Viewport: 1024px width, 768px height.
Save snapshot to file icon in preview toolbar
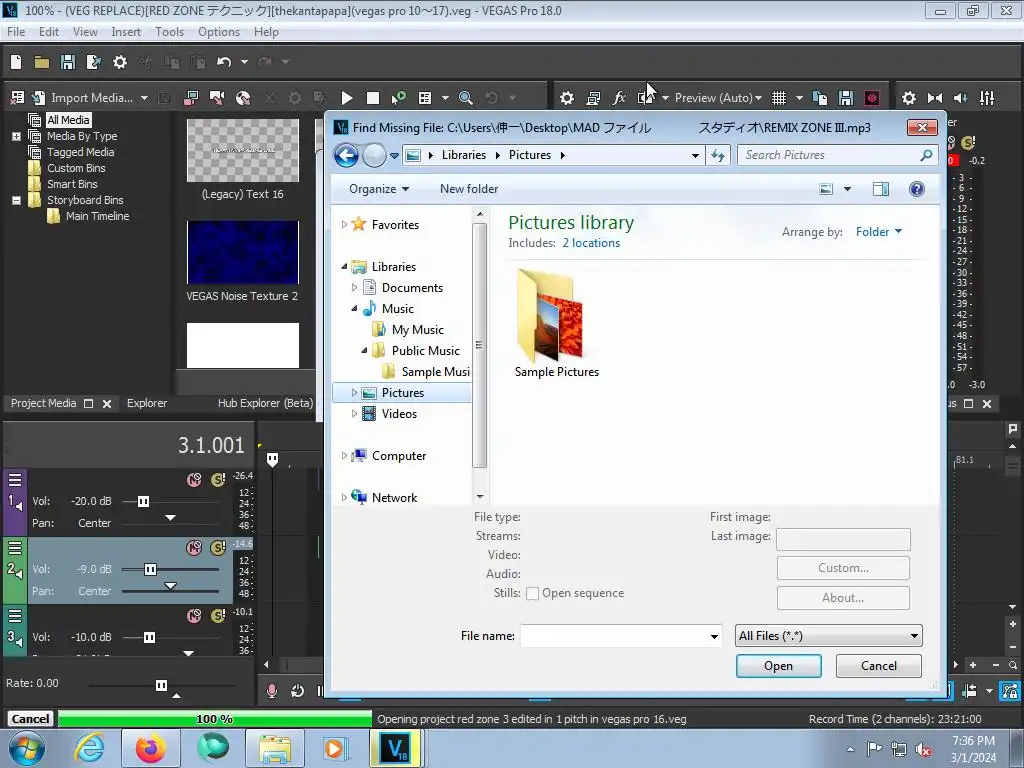(x=846, y=98)
